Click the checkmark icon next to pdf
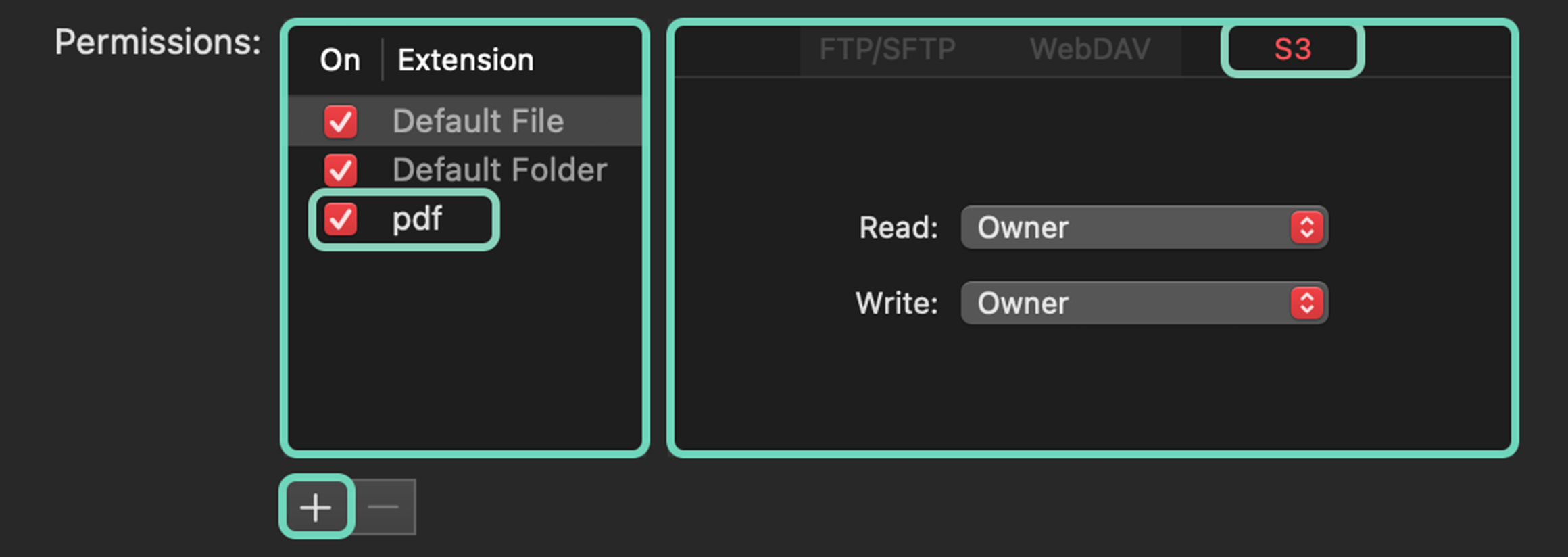Viewport: 1568px width, 557px height. (341, 218)
